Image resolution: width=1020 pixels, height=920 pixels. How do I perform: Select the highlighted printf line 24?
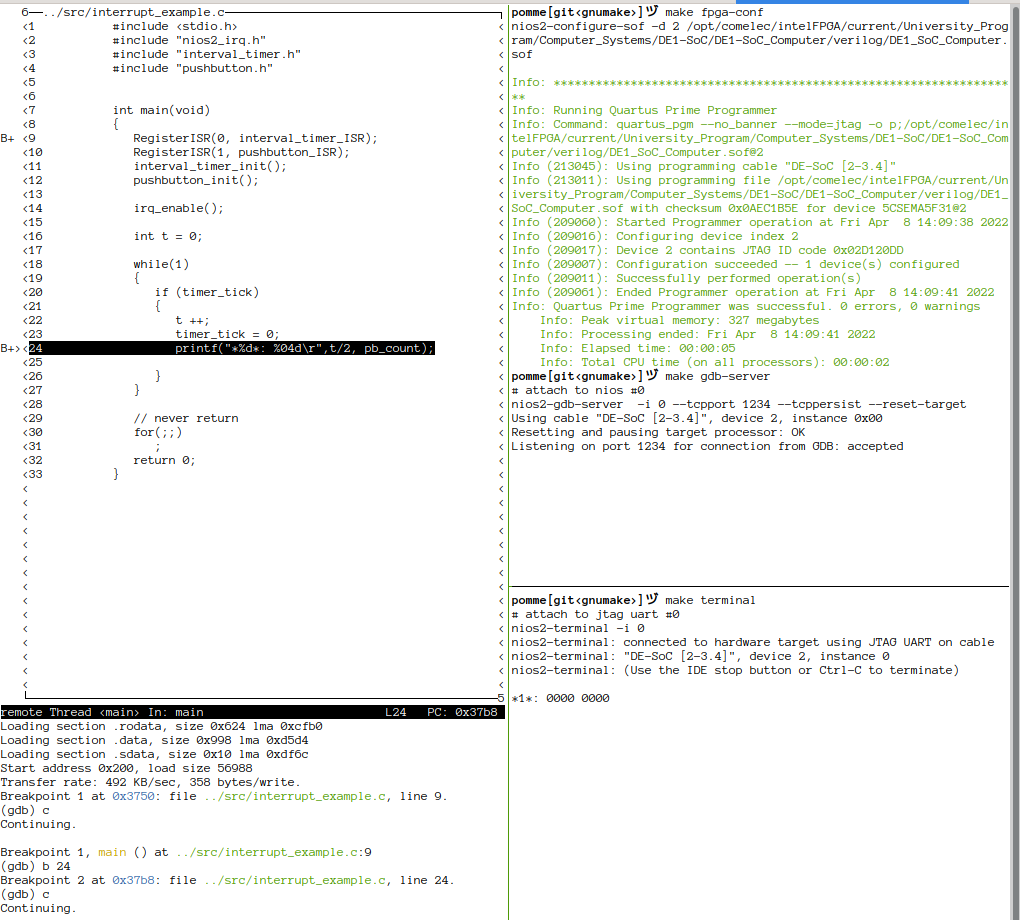pyautogui.click(x=304, y=348)
